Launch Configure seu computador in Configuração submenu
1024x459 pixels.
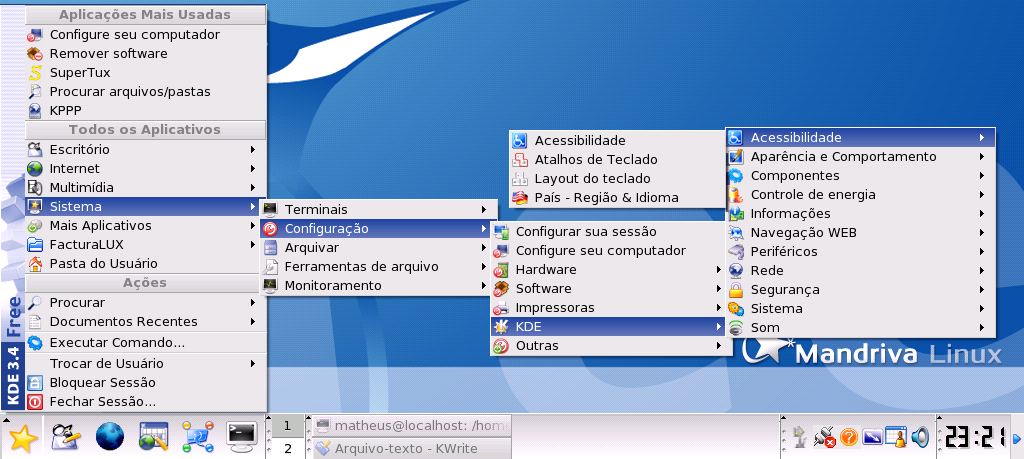click(609, 251)
